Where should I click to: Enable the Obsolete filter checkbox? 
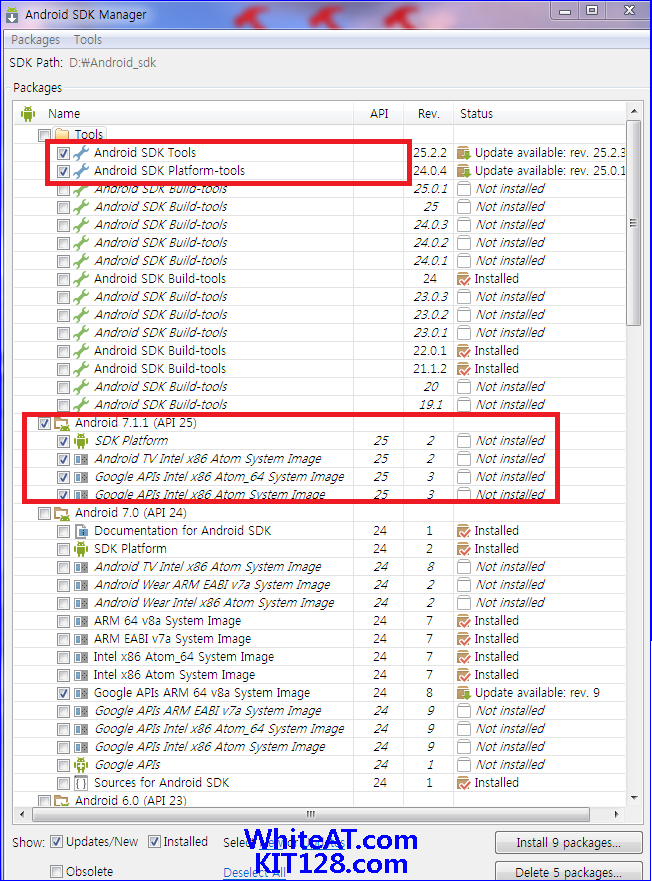click(x=56, y=871)
